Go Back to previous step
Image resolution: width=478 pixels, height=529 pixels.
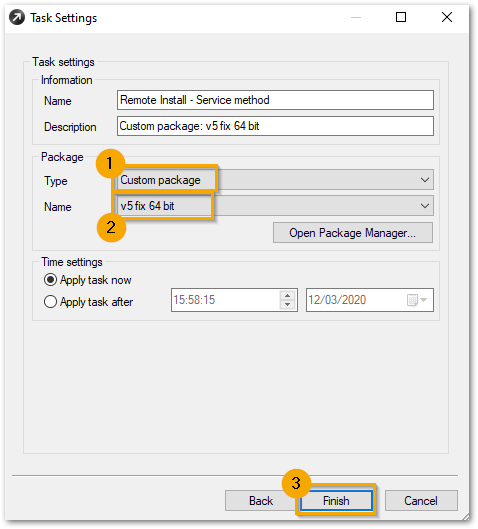click(x=261, y=501)
